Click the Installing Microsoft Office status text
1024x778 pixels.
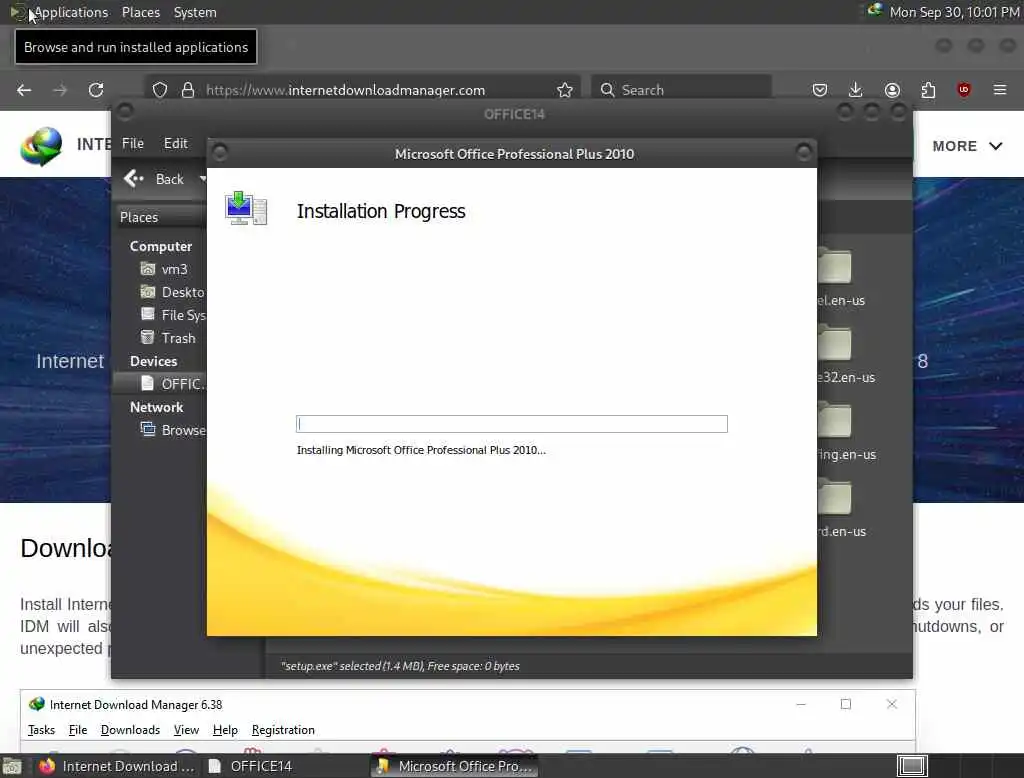[x=421, y=450]
